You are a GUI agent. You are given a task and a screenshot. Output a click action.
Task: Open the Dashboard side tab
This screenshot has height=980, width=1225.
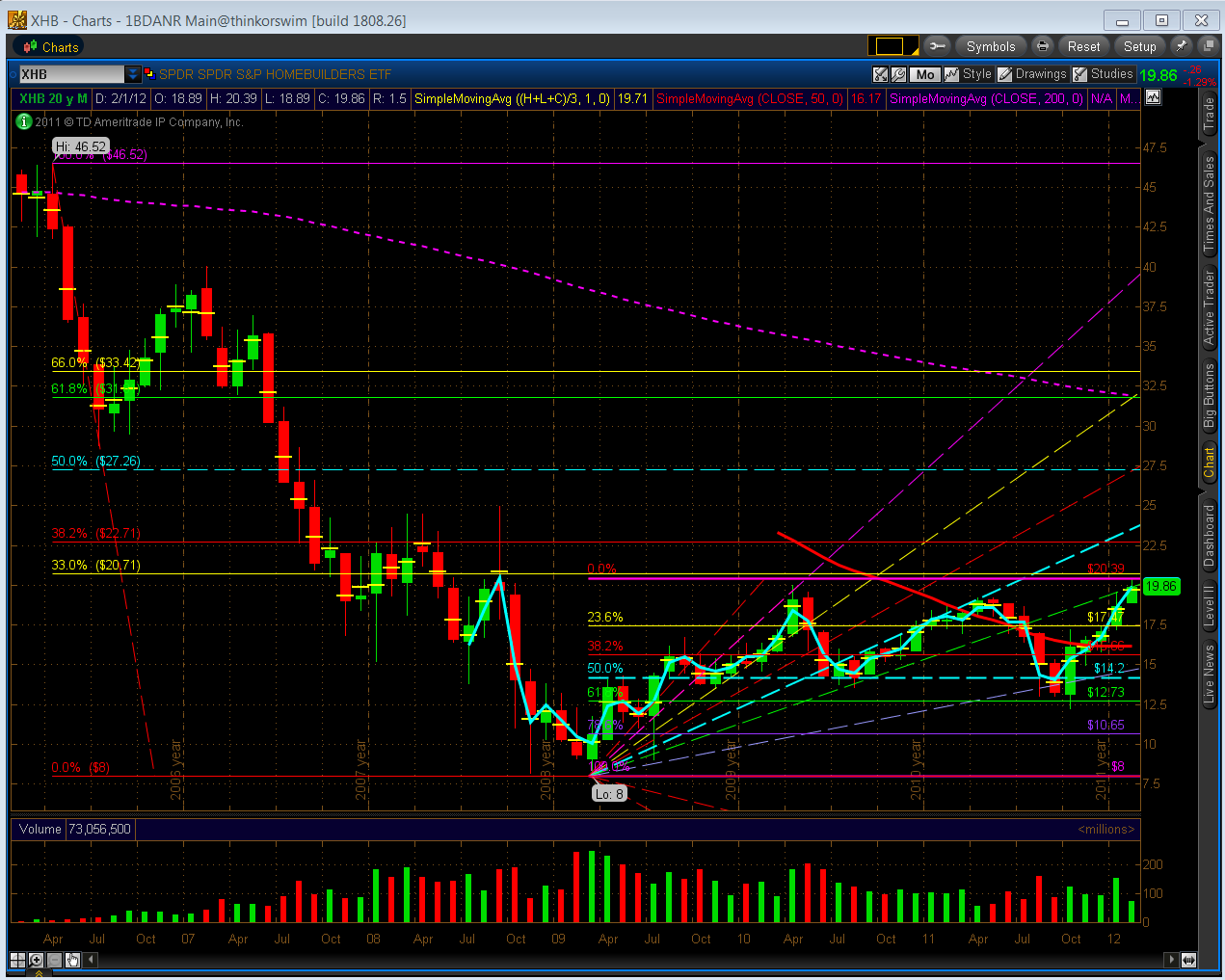coord(1209,536)
